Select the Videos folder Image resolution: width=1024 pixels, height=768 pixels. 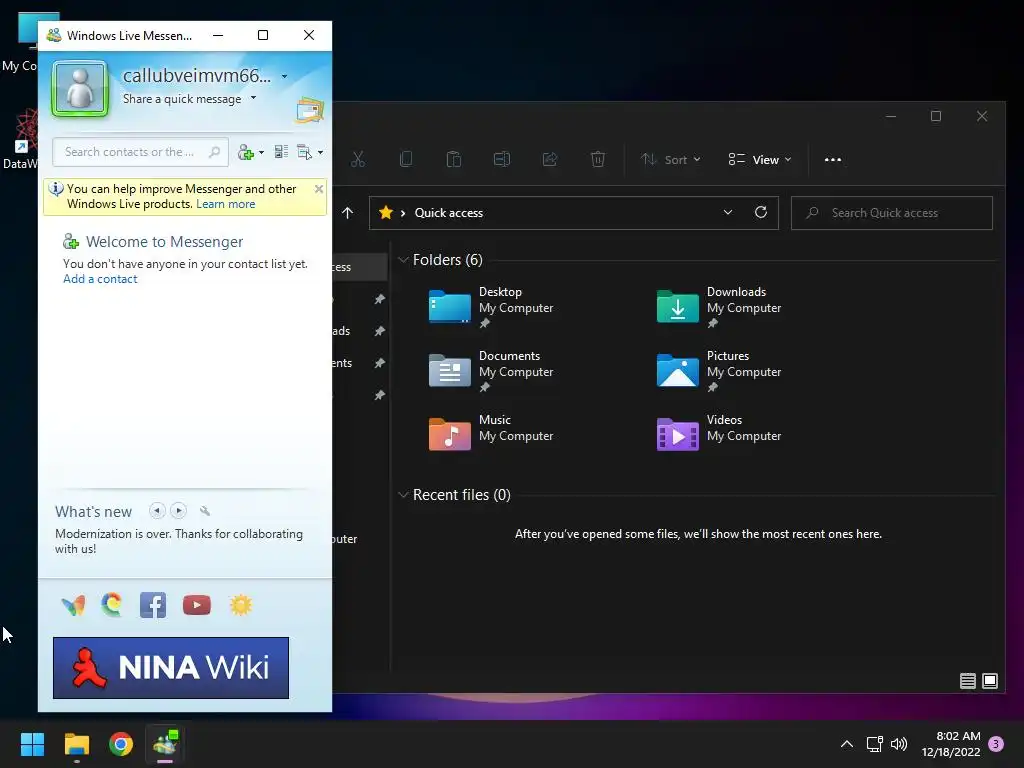[x=721, y=433]
